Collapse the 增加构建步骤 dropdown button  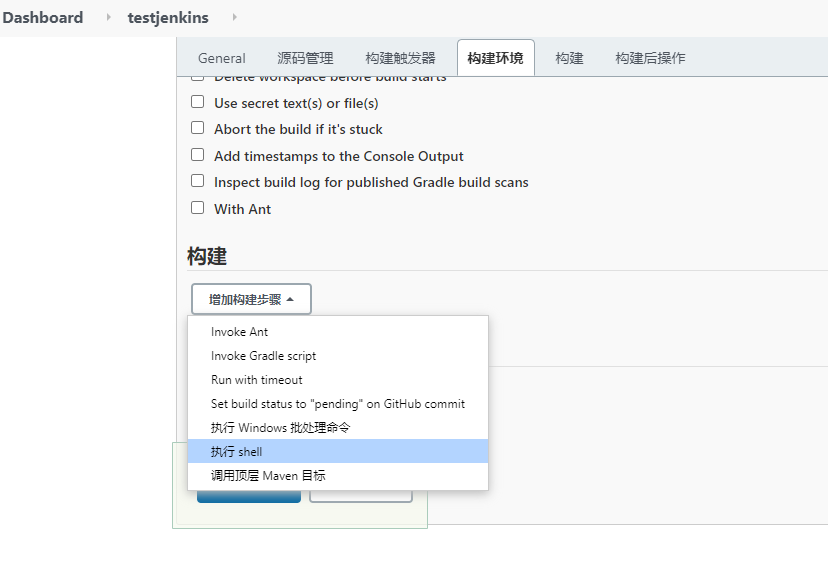pos(251,299)
